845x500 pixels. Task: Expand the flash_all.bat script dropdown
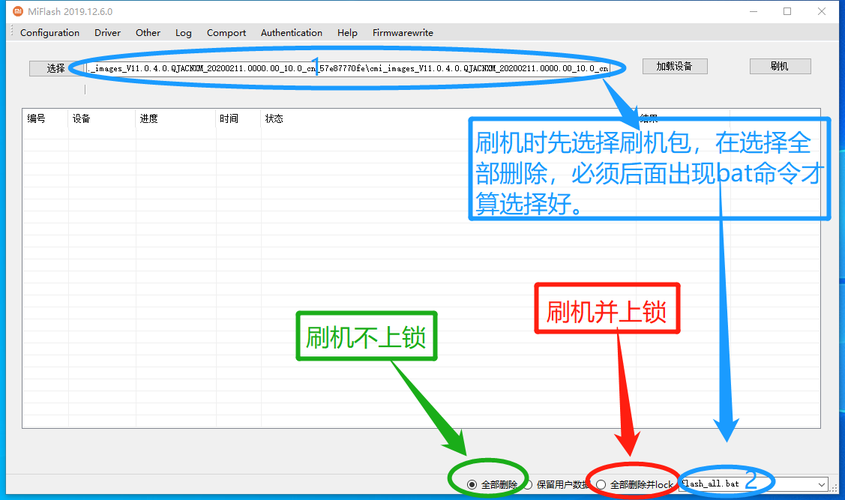pyautogui.click(x=821, y=484)
